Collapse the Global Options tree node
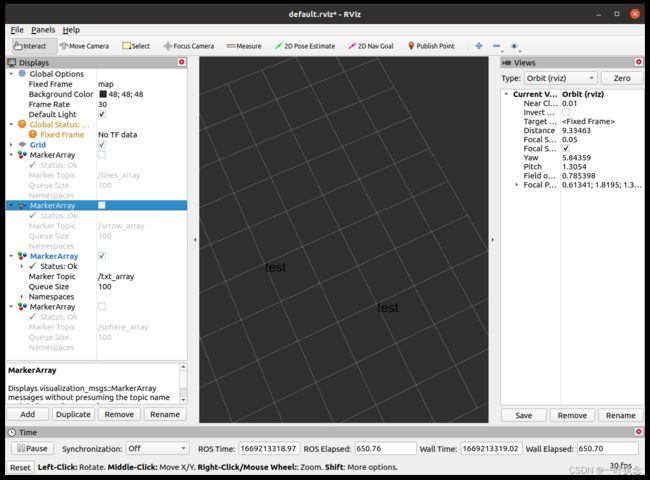The height and width of the screenshot is (480, 650). (11, 73)
